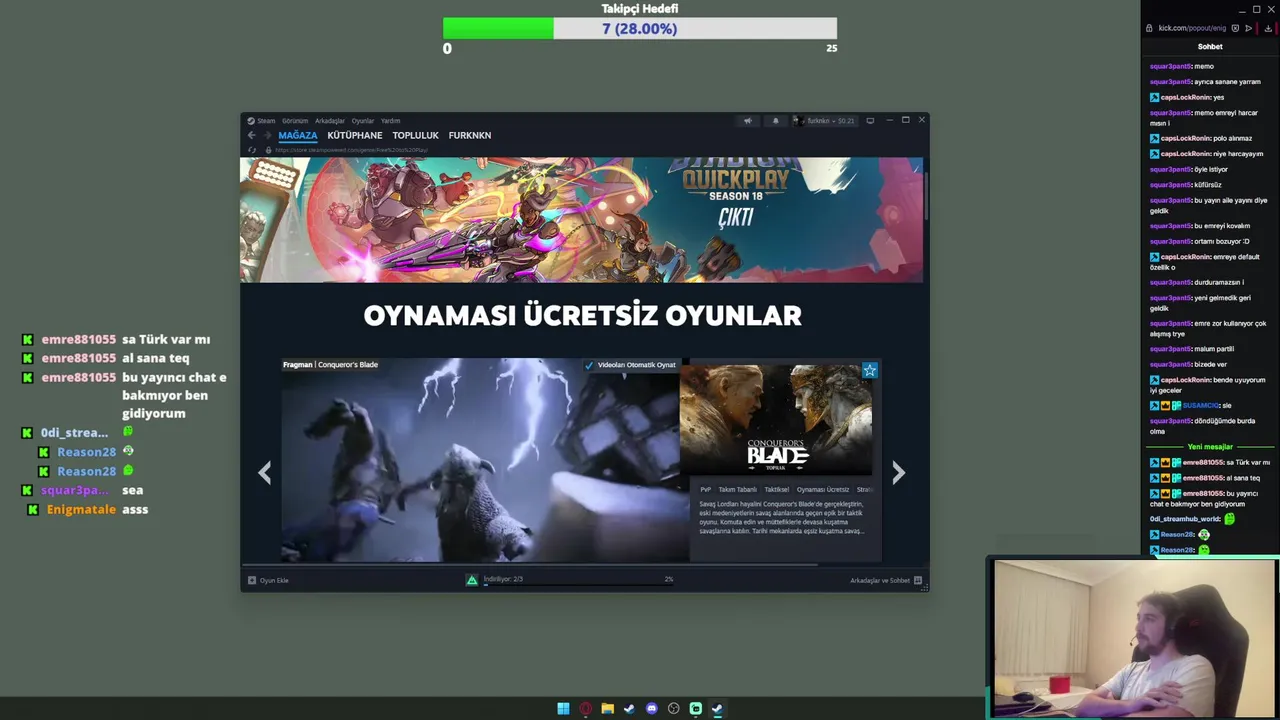The height and width of the screenshot is (720, 1280).
Task: Click the furknkn profile avatar in Steam
Action: click(799, 121)
